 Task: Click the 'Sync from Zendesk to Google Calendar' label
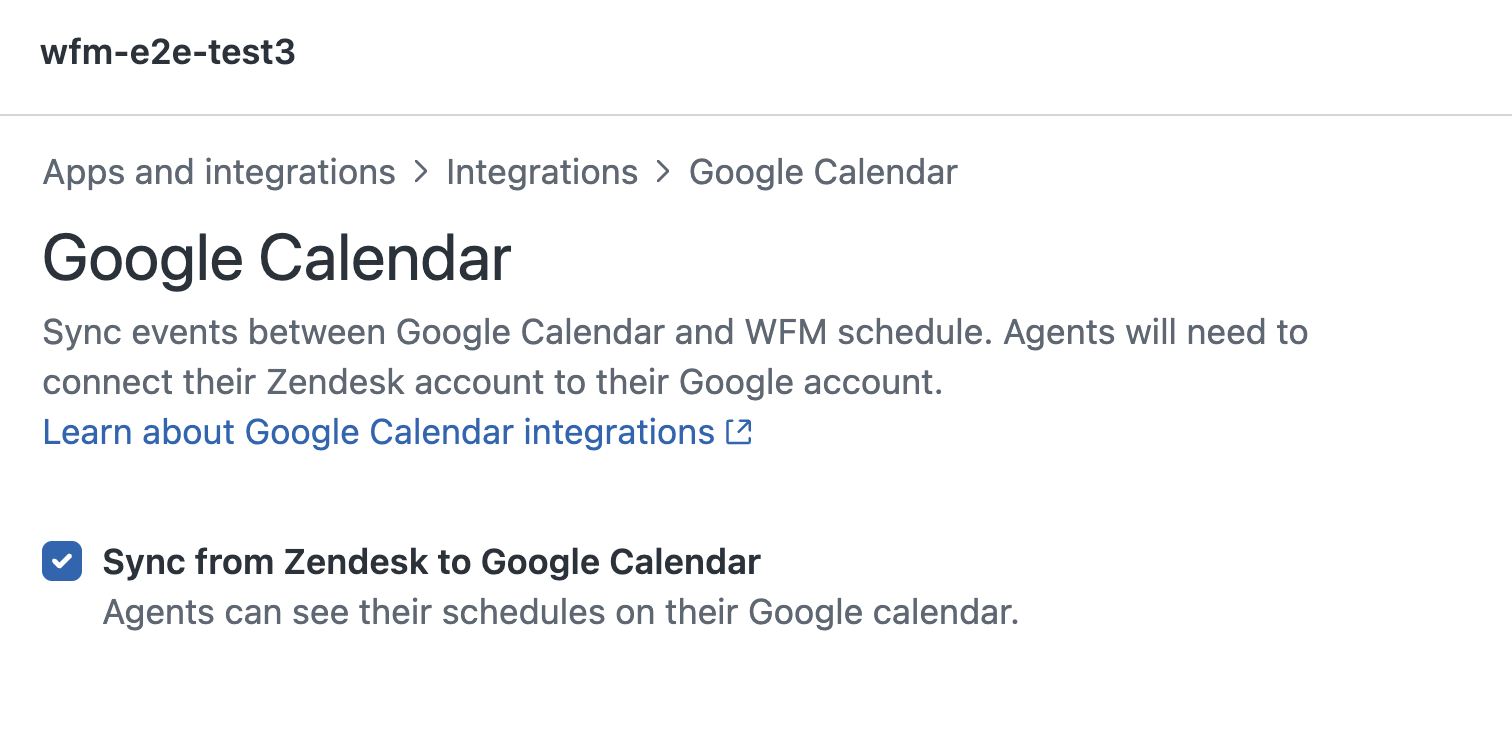[x=431, y=562]
